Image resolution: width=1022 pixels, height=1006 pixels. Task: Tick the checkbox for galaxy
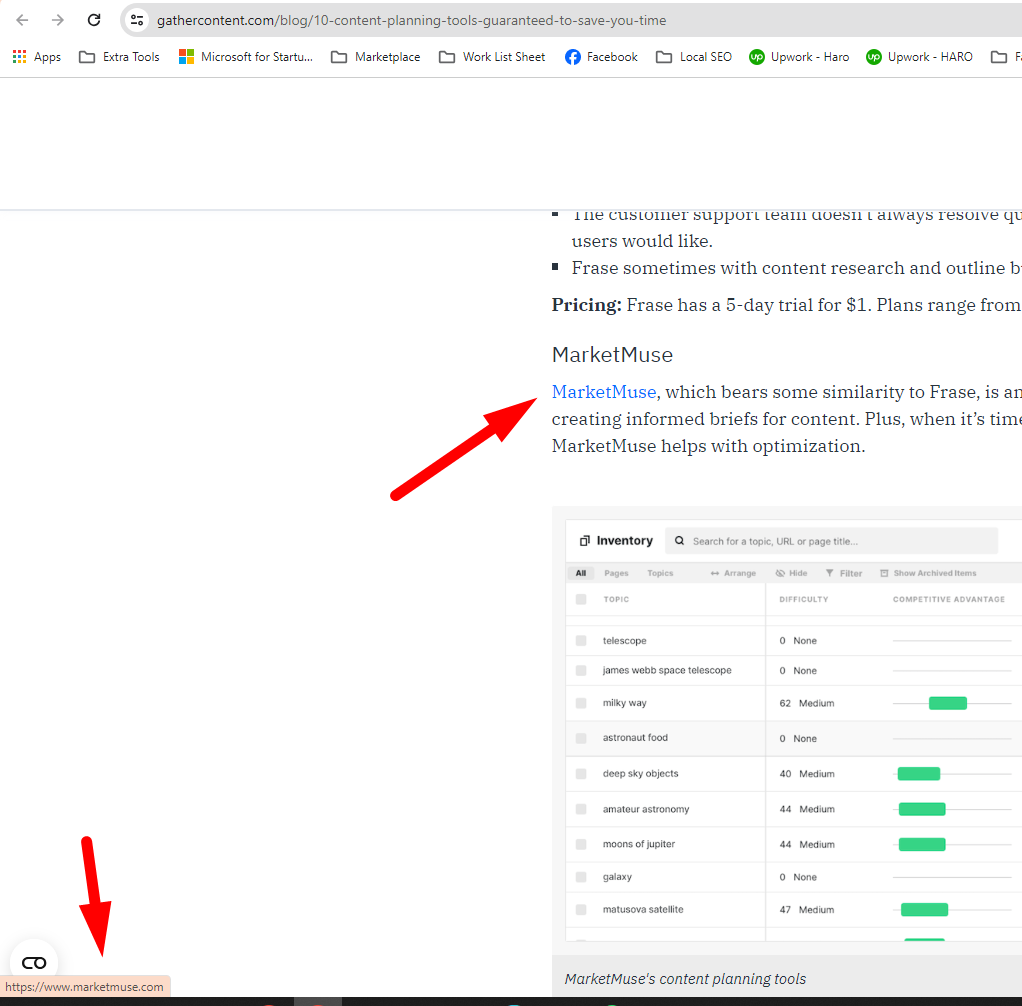pyautogui.click(x=581, y=877)
